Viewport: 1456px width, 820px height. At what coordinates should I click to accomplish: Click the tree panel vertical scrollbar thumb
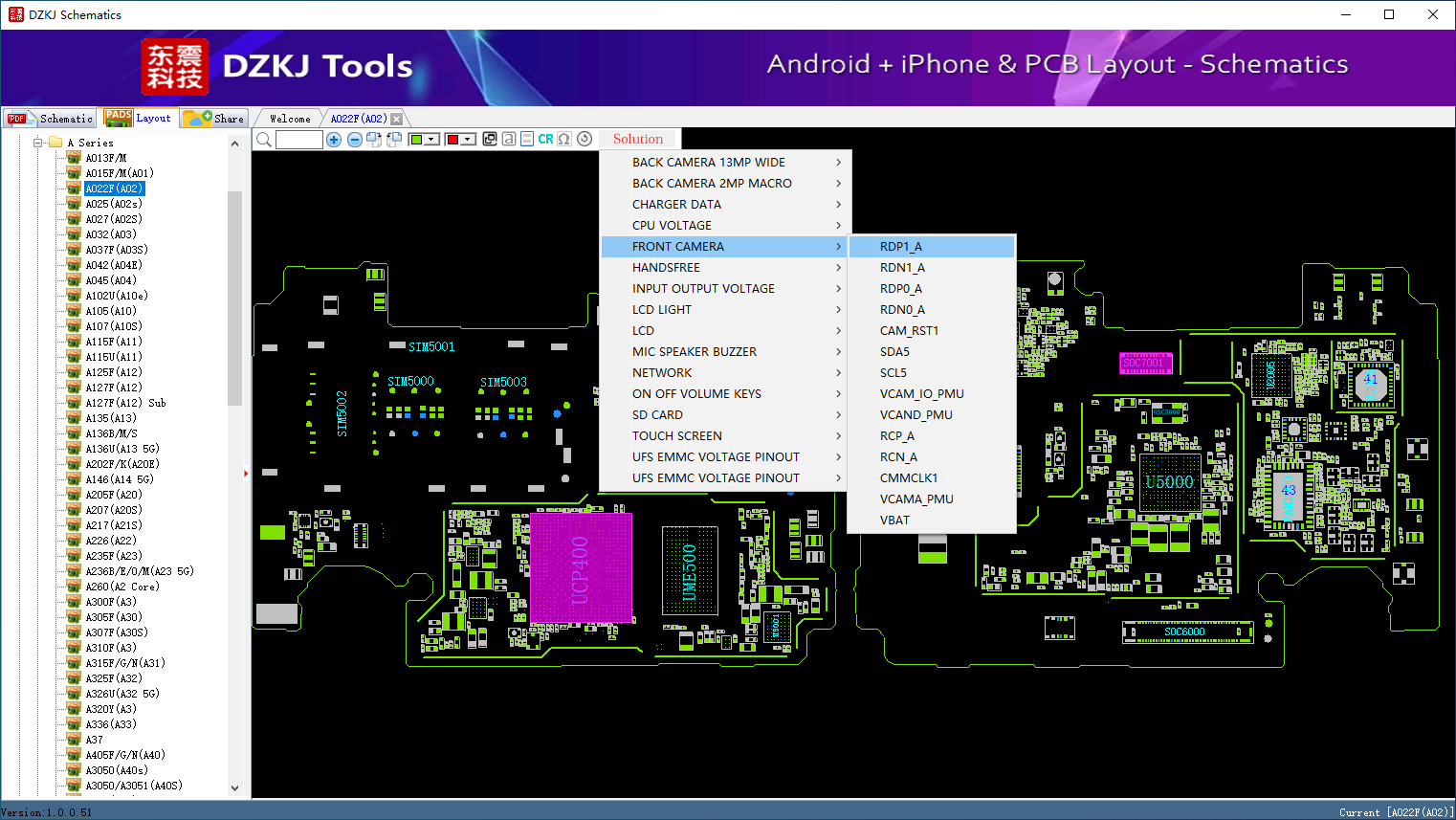click(235, 298)
